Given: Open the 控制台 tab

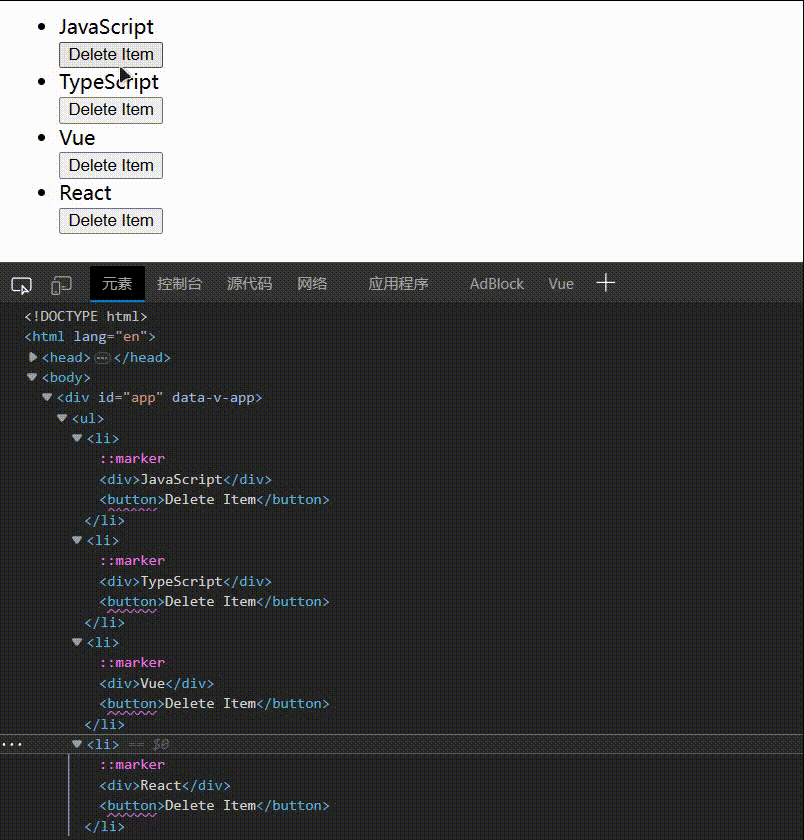Looking at the screenshot, I should (179, 283).
